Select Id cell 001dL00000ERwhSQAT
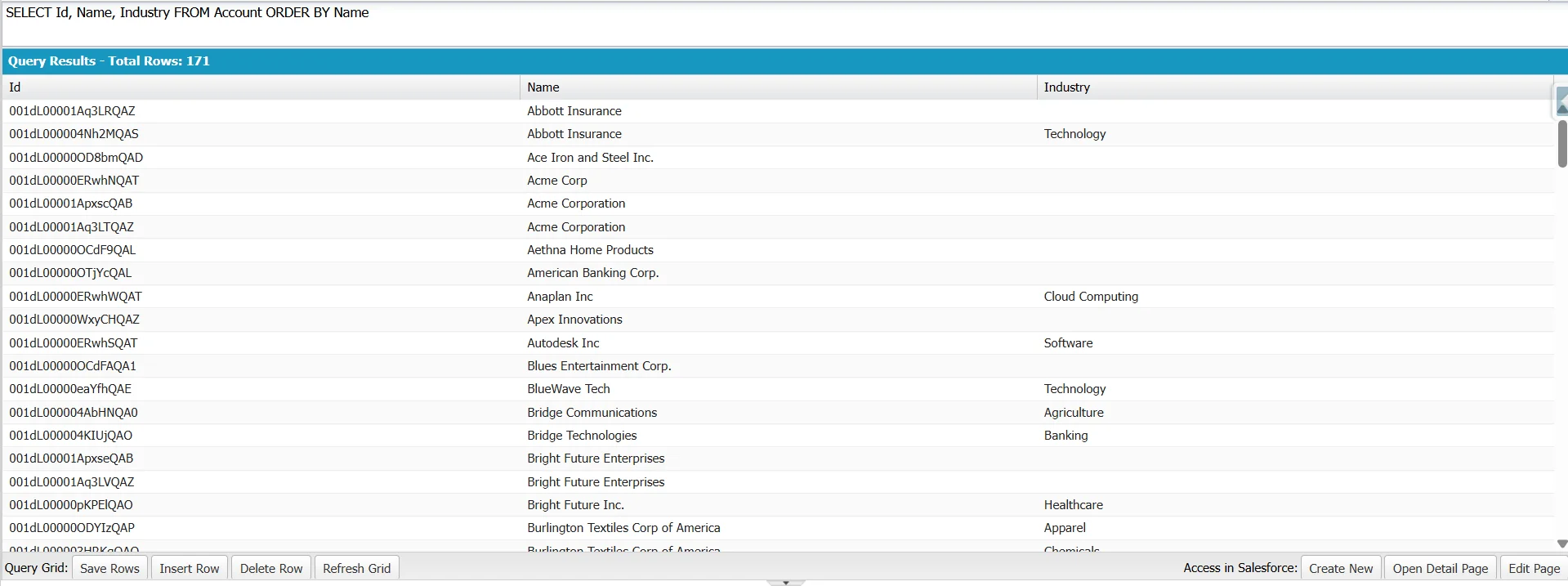The height and width of the screenshot is (586, 1568). (x=261, y=343)
